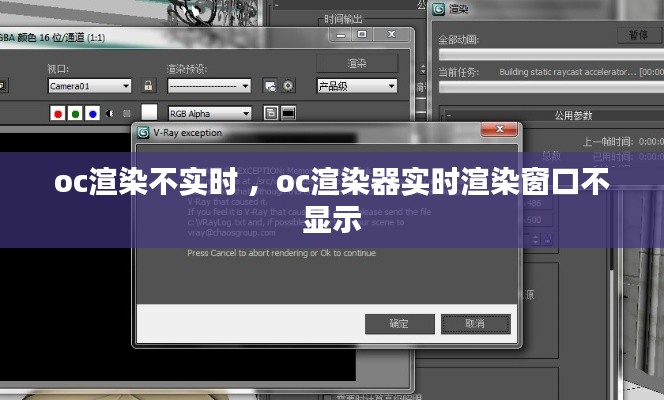This screenshot has height=400, width=664.
Task: Click the 渲染 window title icon
Action: (x=439, y=8)
